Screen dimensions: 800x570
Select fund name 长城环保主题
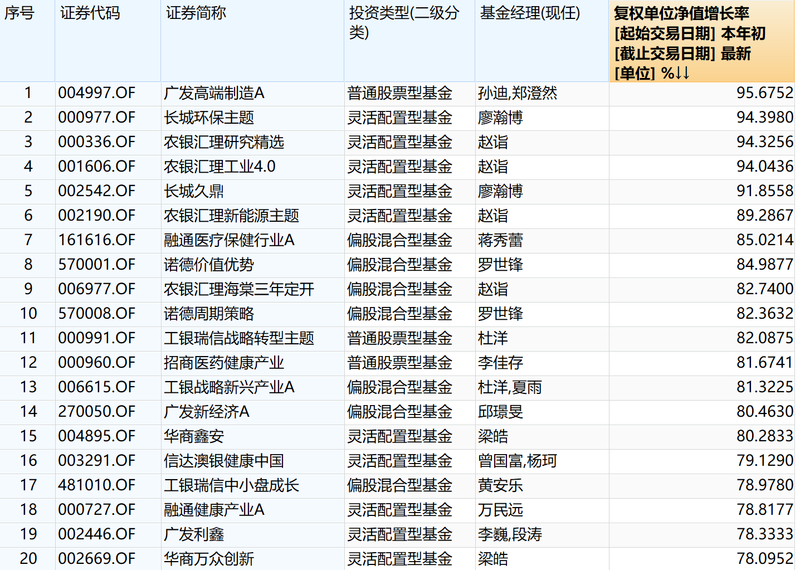pyautogui.click(x=209, y=118)
